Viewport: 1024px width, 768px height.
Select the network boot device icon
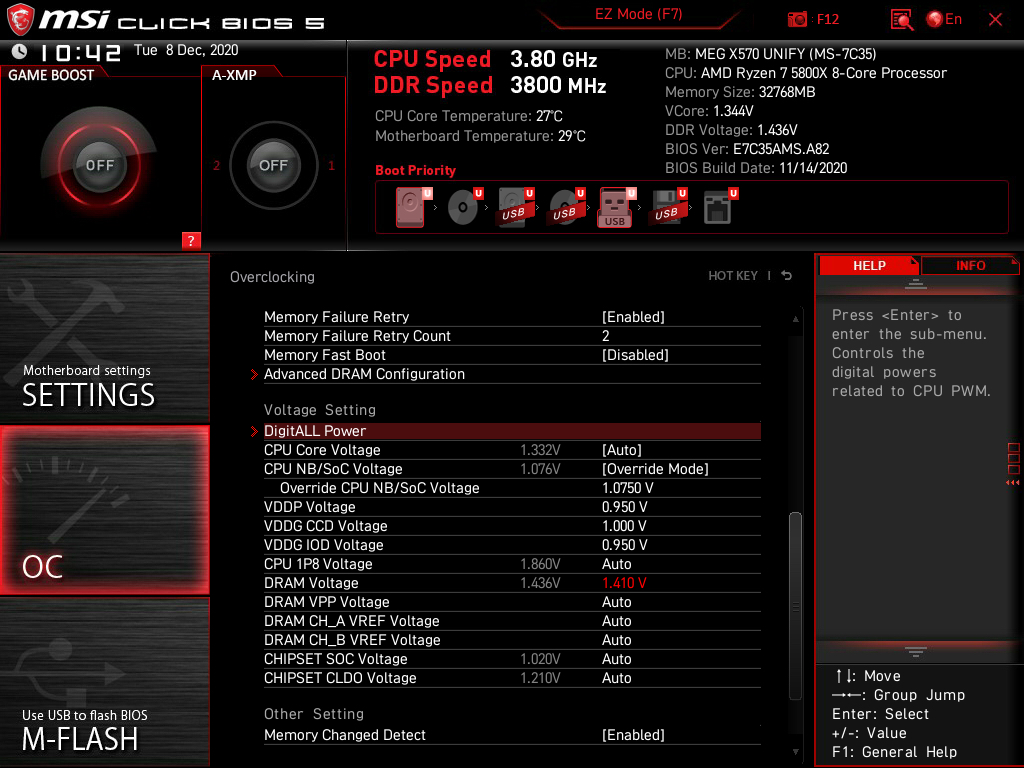point(720,207)
